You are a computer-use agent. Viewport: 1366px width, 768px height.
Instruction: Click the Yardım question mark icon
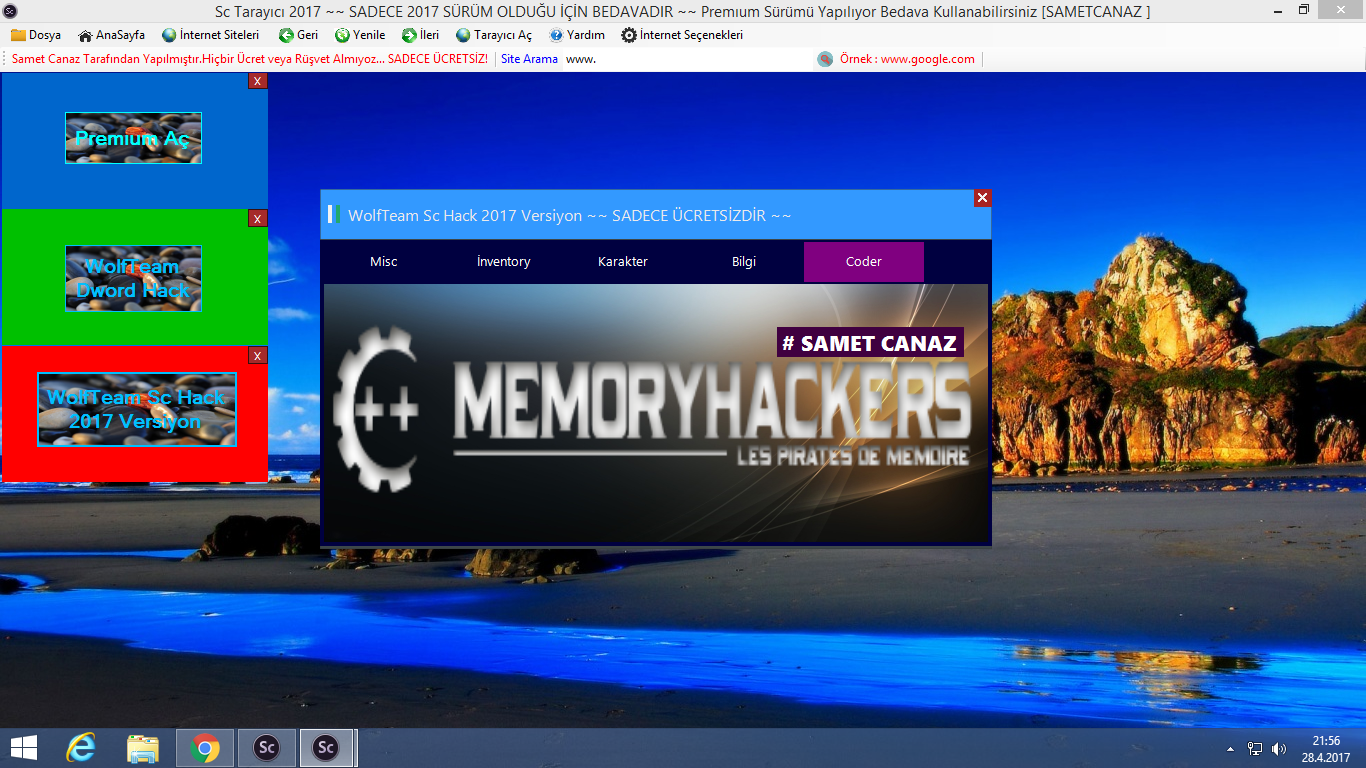[556, 35]
